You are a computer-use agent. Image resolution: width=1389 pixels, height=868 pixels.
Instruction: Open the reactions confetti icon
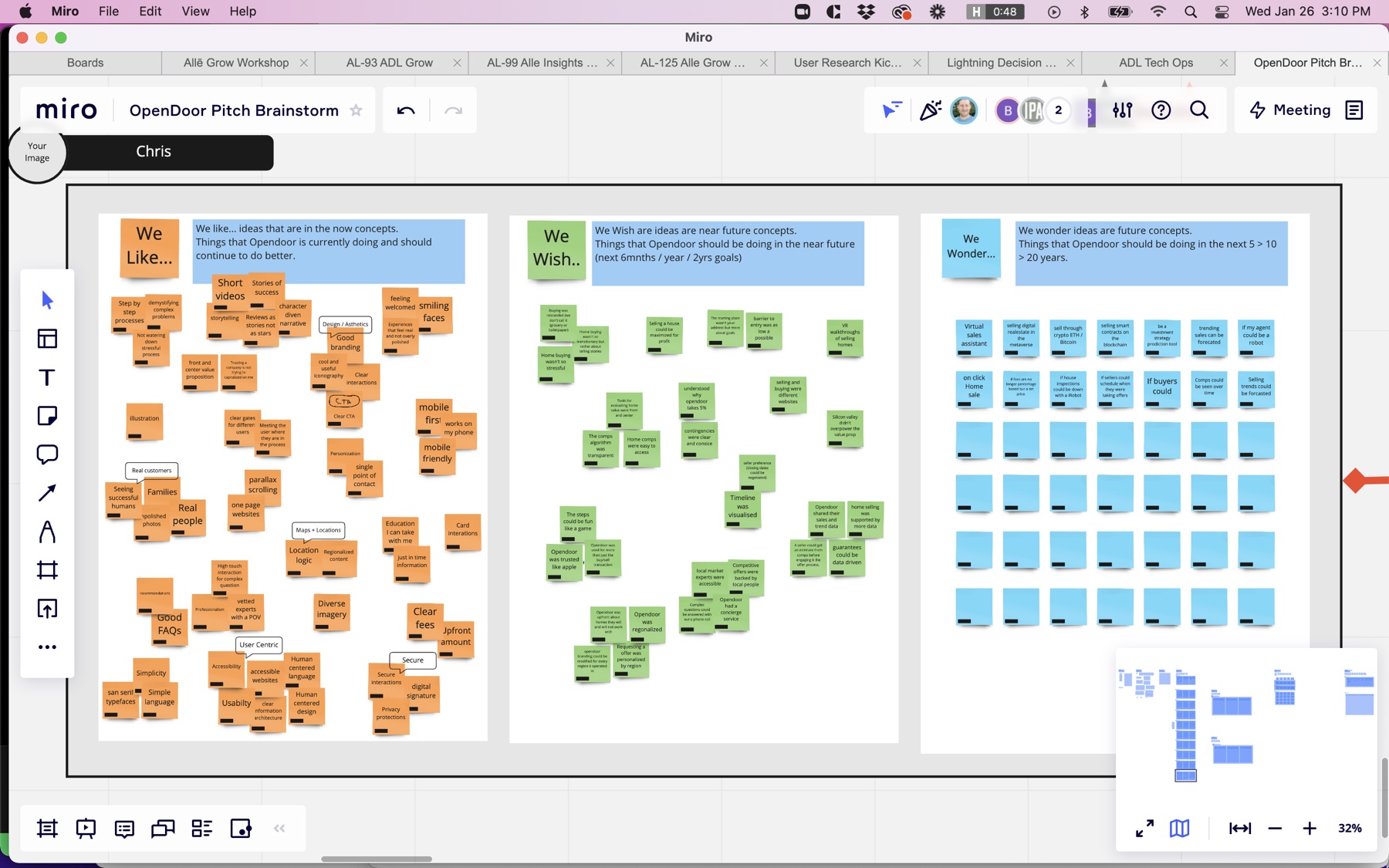point(931,110)
